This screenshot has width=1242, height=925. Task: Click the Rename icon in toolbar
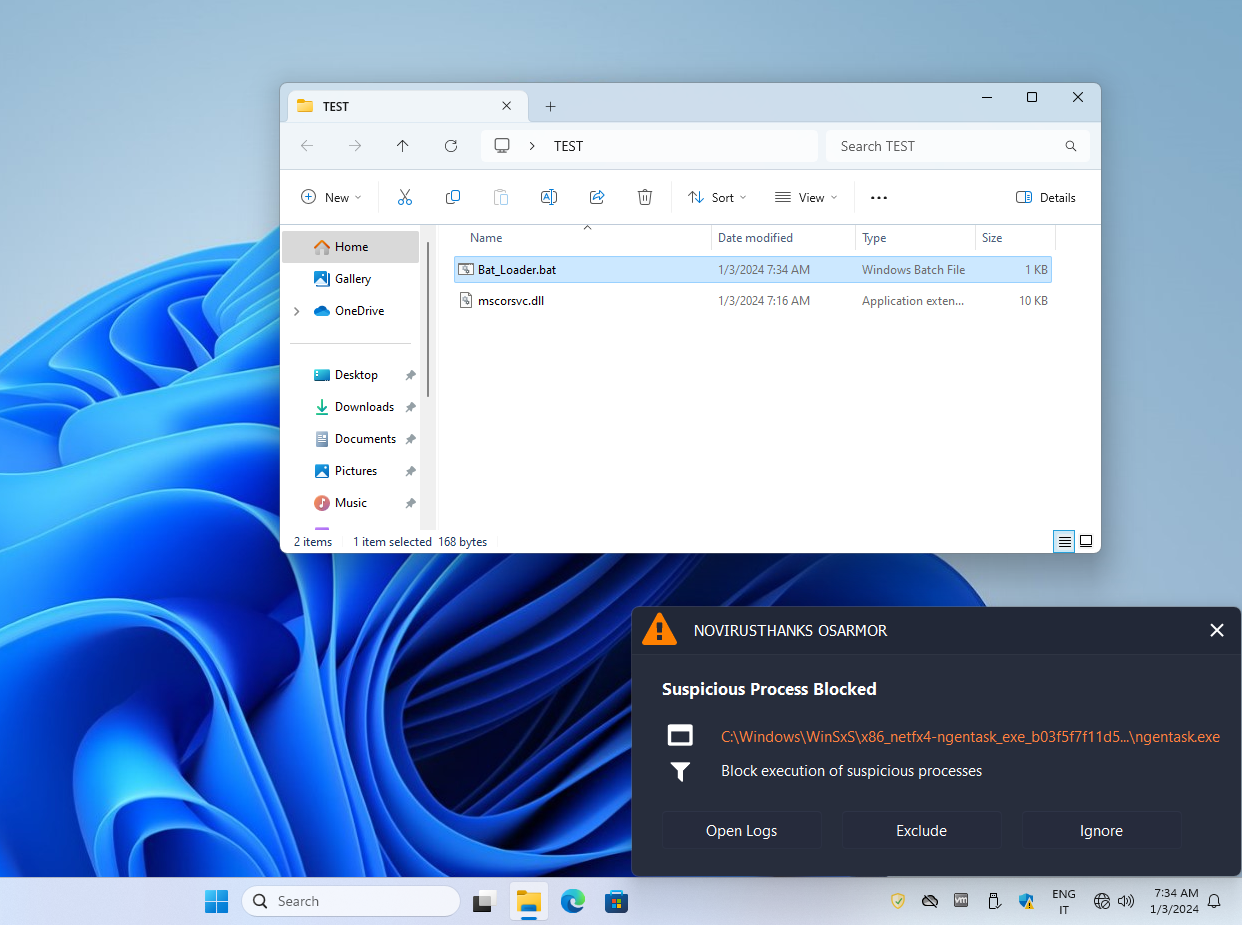tap(548, 197)
